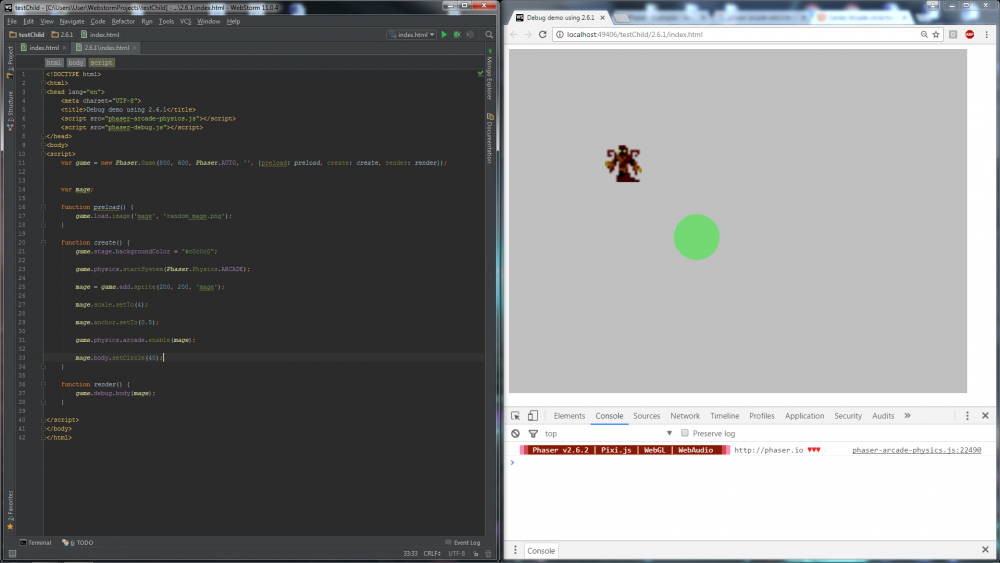This screenshot has width=1000, height=563.
Task: Collapse the render function fold marker
Action: coord(43,384)
